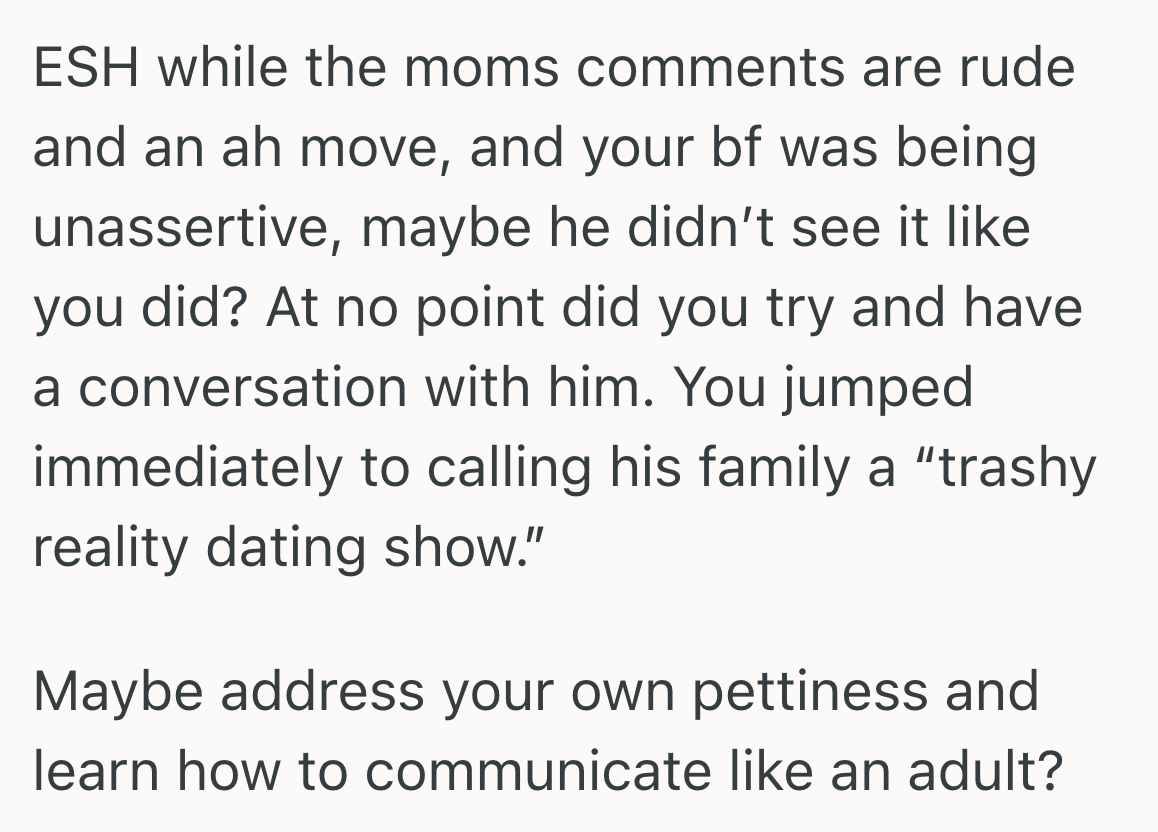Click the word "bf" in the comment
The height and width of the screenshot is (832, 1158).
pyautogui.click(x=740, y=148)
